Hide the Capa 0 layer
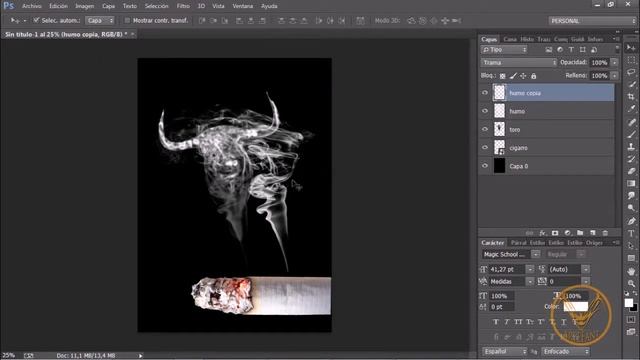The height and width of the screenshot is (360, 640). (x=485, y=166)
